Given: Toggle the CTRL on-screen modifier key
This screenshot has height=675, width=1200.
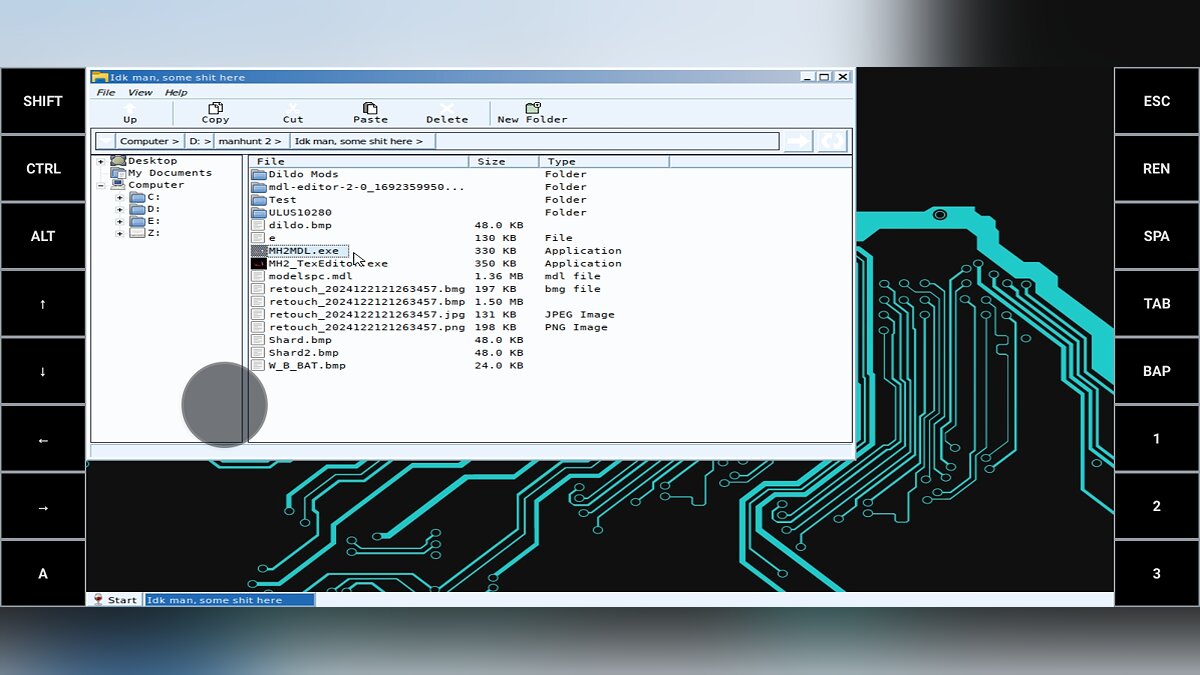Looking at the screenshot, I should click(43, 169).
